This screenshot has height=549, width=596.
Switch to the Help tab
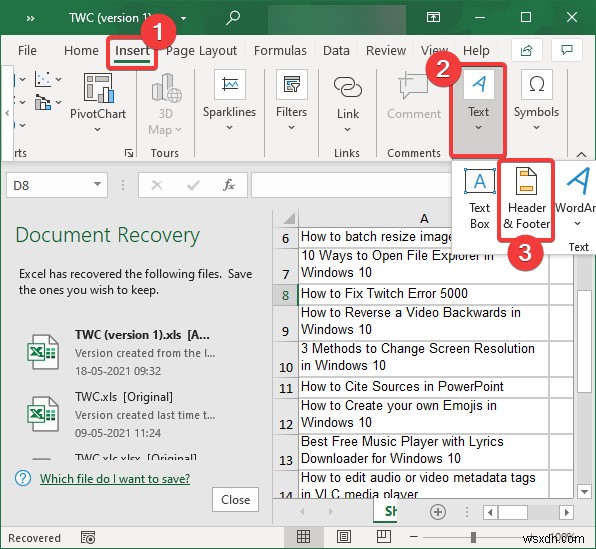pos(476,51)
